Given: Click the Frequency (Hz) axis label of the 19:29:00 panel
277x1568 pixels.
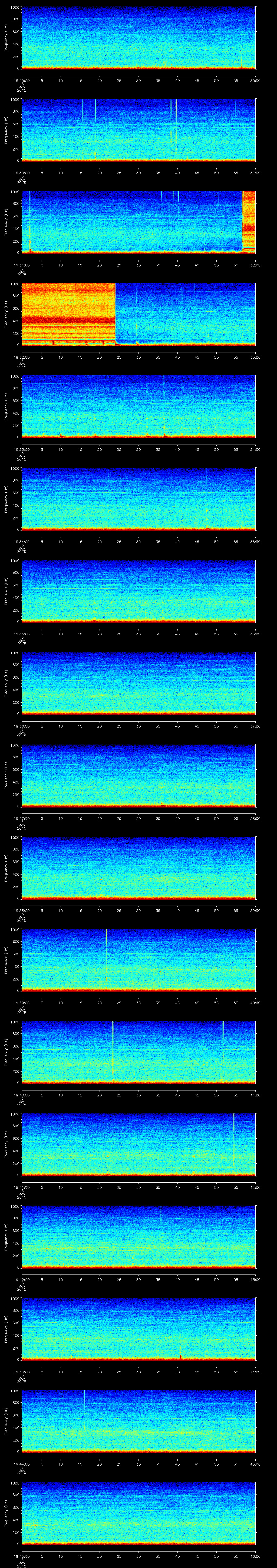Looking at the screenshot, I should coord(6,38).
